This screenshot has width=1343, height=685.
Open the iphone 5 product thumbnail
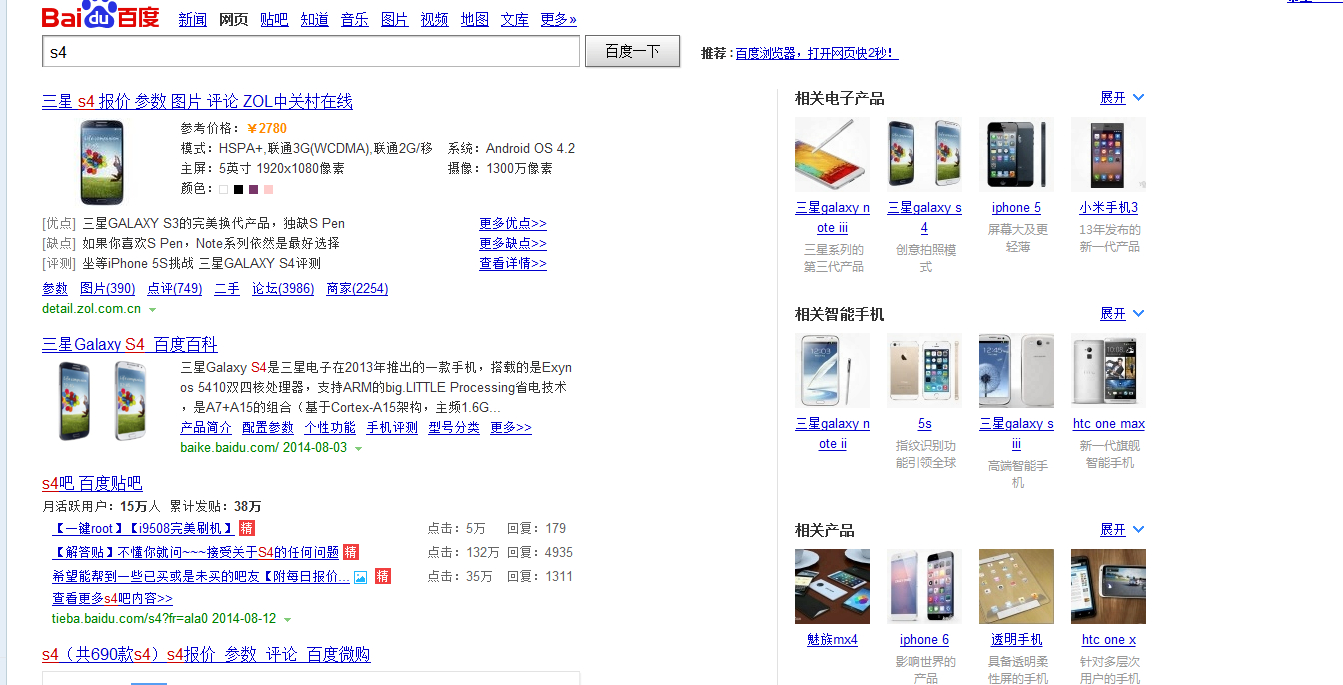(x=1016, y=155)
